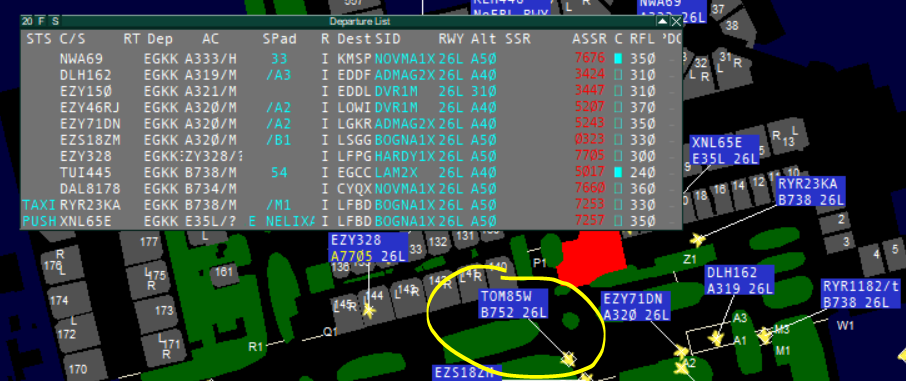Select the RYR23KA aircraft symbol near Z1
The width and height of the screenshot is (906, 381).
point(698,239)
